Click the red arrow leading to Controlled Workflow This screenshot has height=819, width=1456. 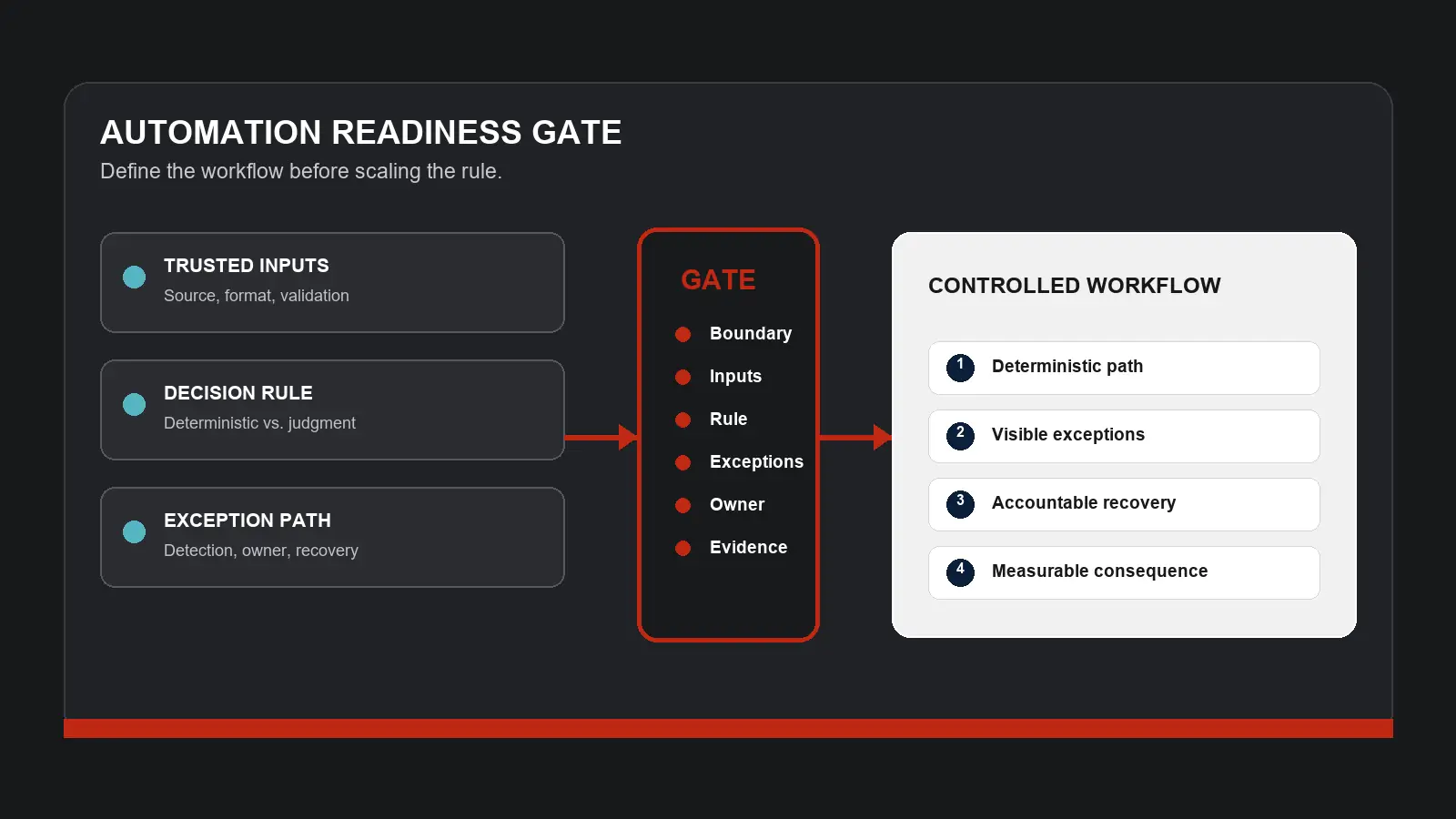tap(855, 437)
